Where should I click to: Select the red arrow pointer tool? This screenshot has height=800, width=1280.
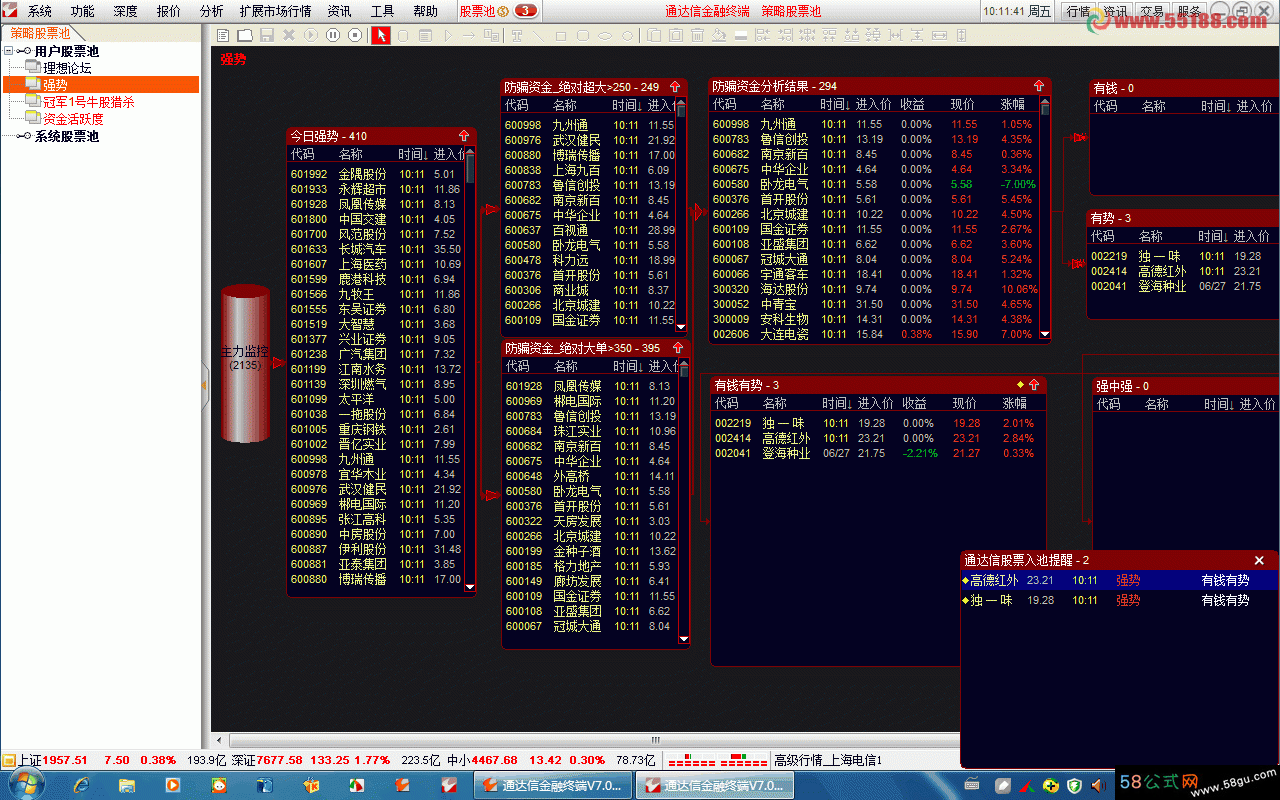click(382, 35)
